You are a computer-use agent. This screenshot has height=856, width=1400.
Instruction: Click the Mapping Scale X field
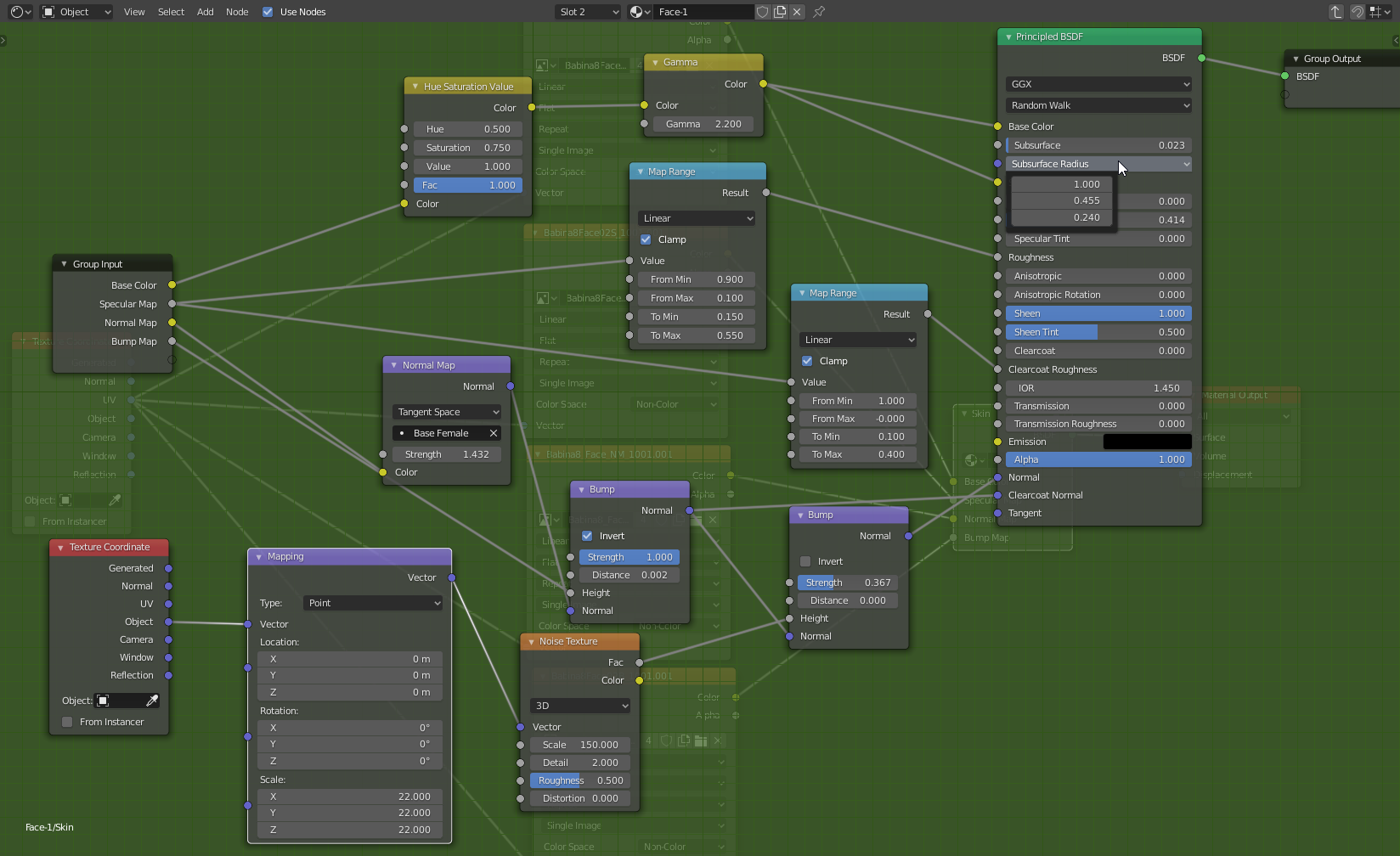click(349, 797)
